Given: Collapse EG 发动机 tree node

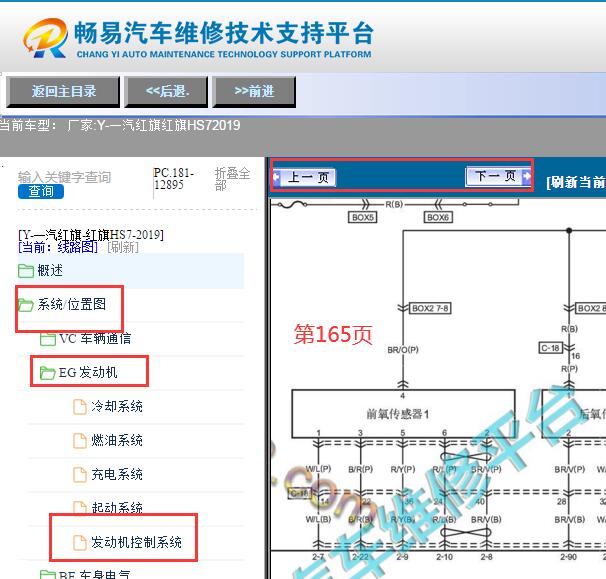Looking at the screenshot, I should (88, 372).
